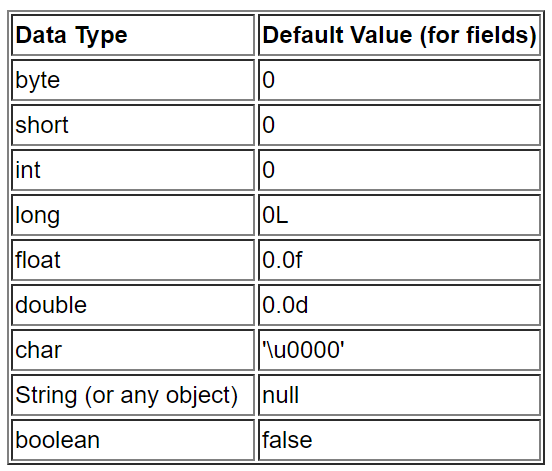Select the int data type cell
552x471 pixels.
(133, 170)
